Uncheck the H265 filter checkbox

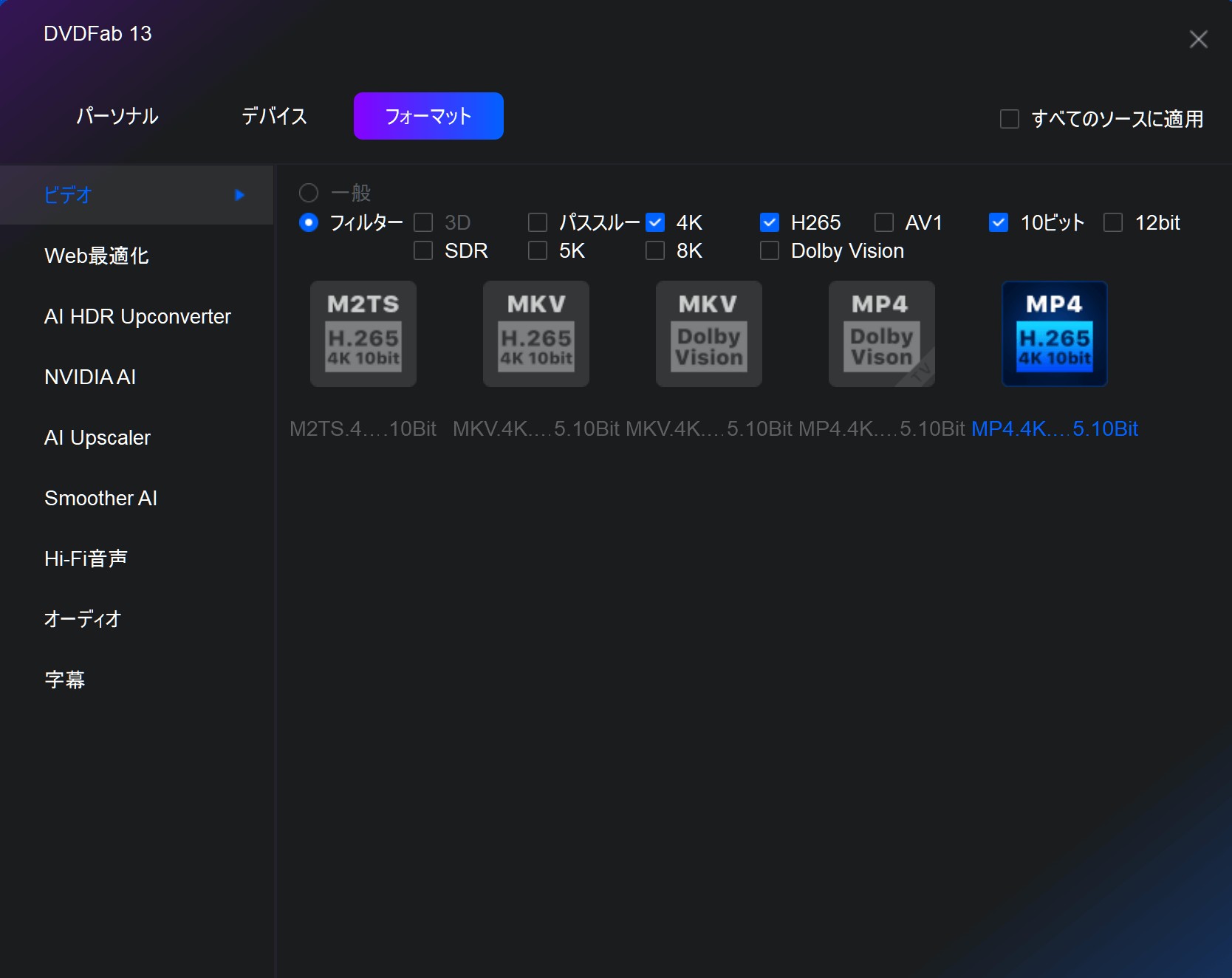(770, 222)
